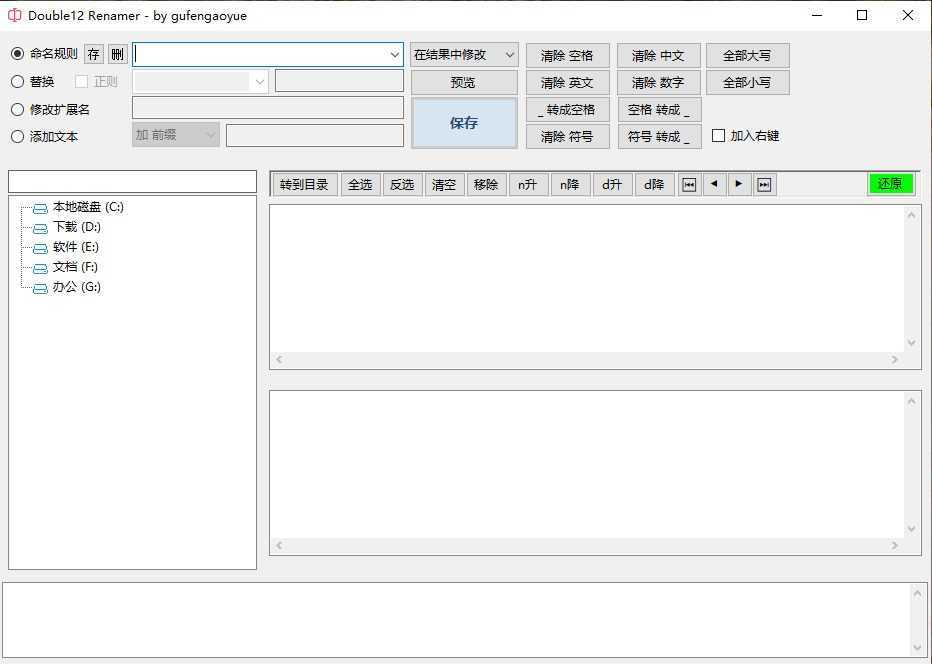The width and height of the screenshot is (932, 664).
Task: Click the 预览 preview button
Action: coord(463,82)
